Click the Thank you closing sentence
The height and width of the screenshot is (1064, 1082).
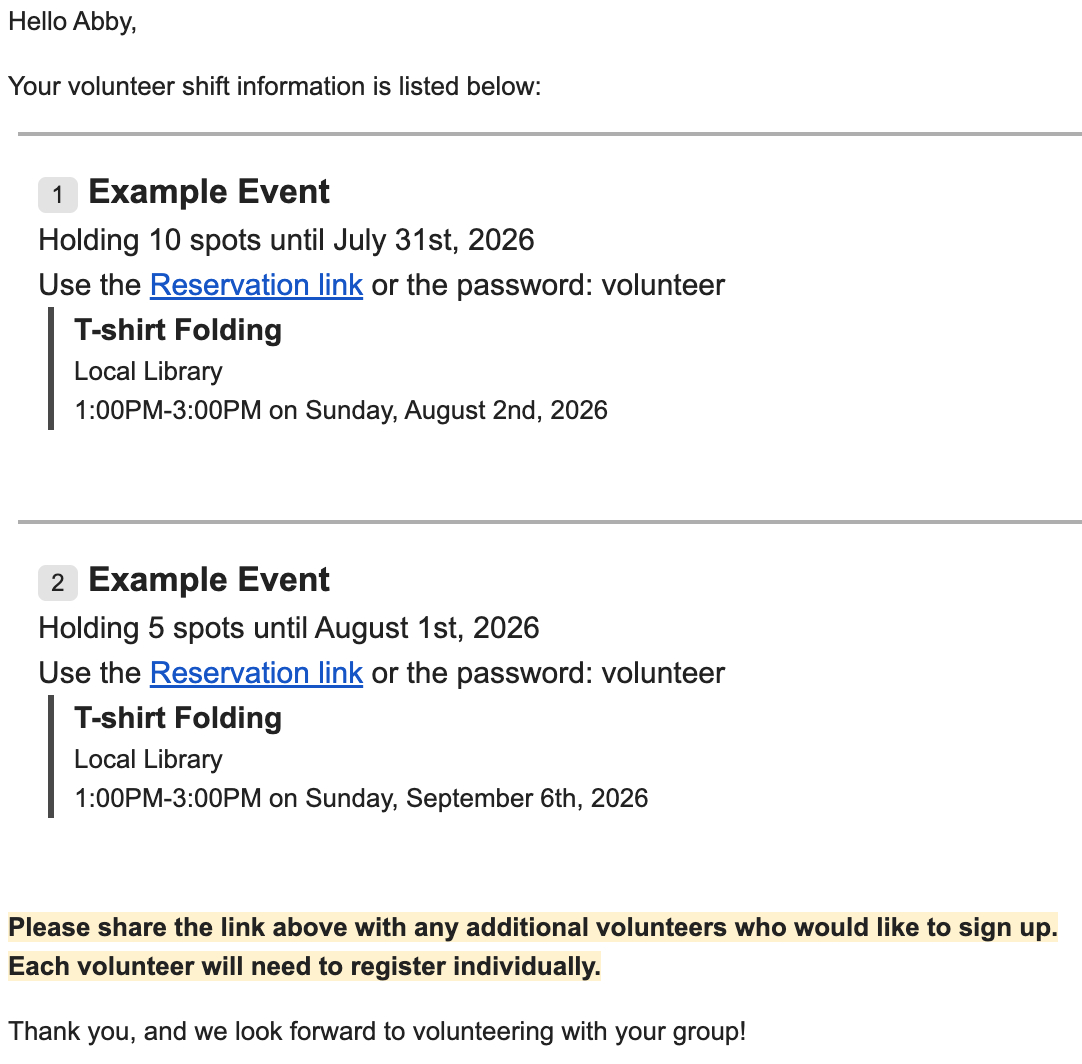point(377,1032)
